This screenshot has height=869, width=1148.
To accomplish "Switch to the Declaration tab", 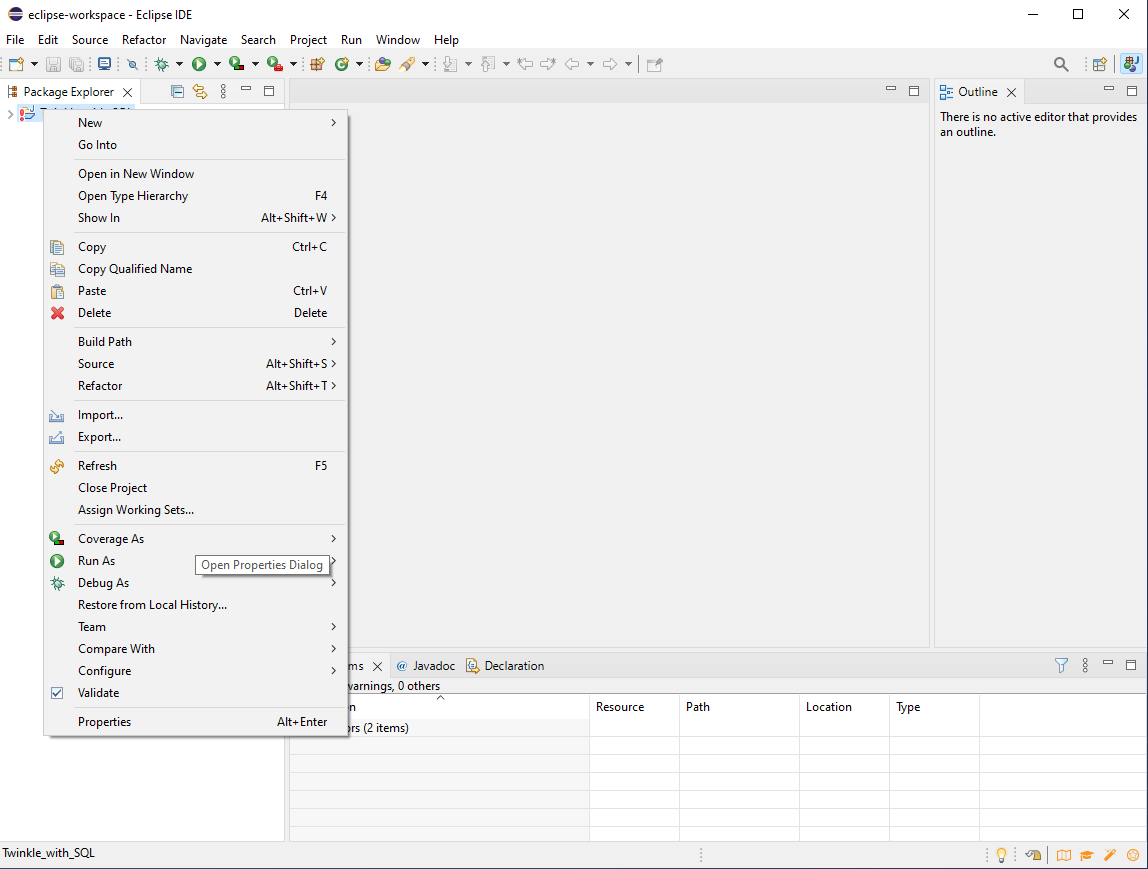I will coord(505,665).
